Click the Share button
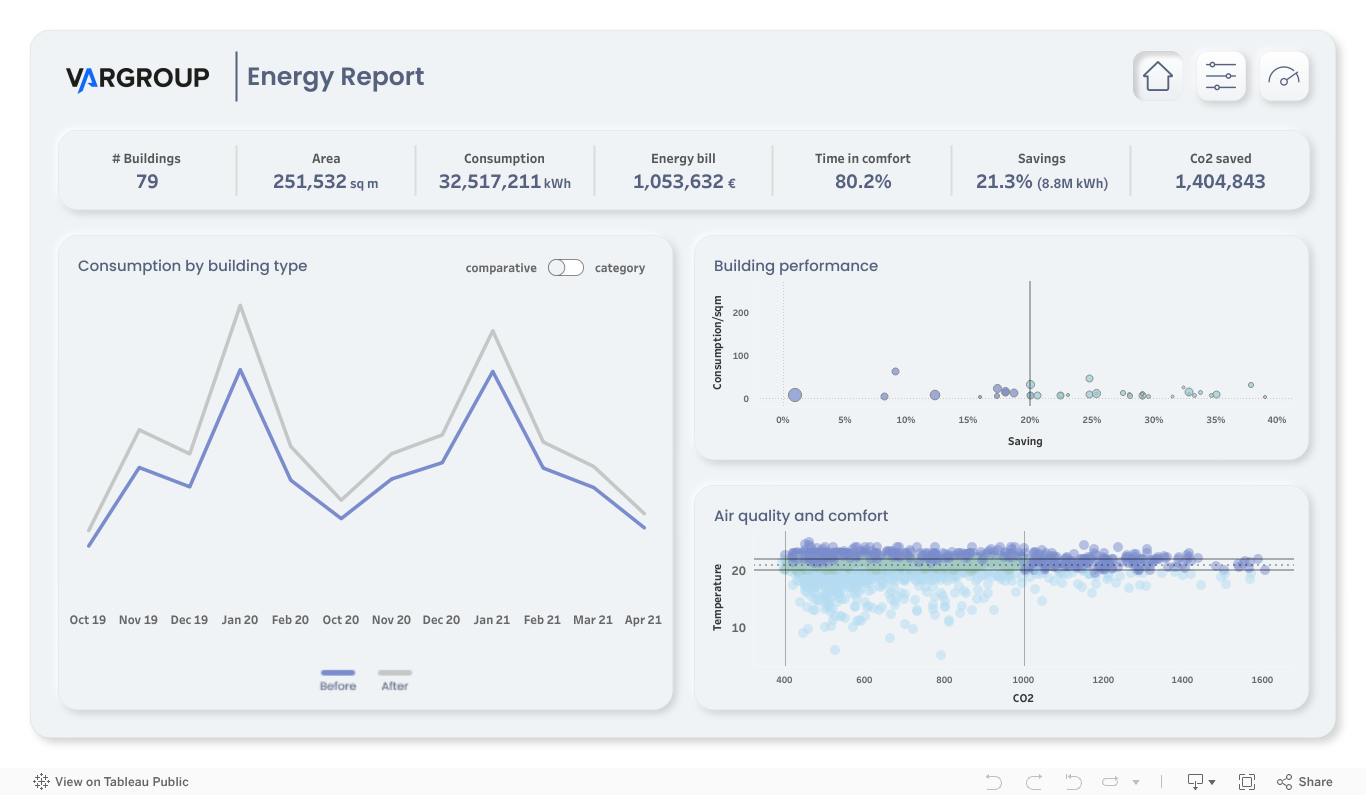 click(1305, 782)
